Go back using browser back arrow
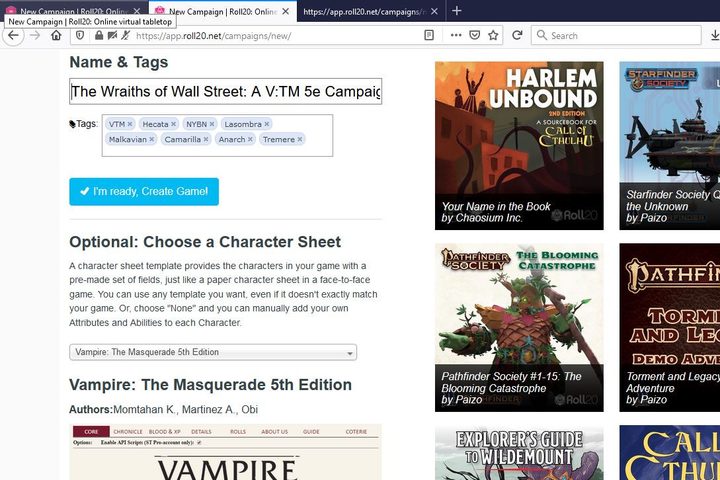 pyautogui.click(x=13, y=35)
